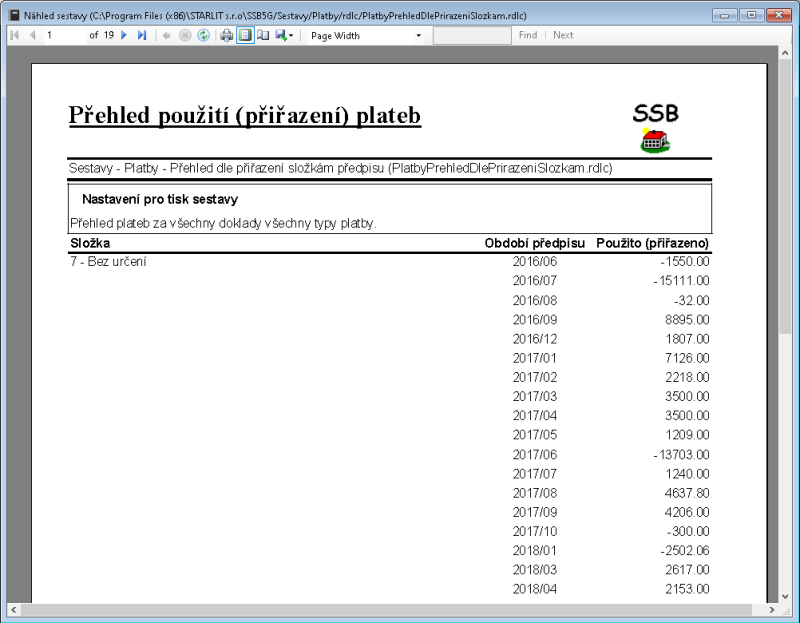This screenshot has width=800, height=623.
Task: Select the Print icon
Action: [x=226, y=35]
